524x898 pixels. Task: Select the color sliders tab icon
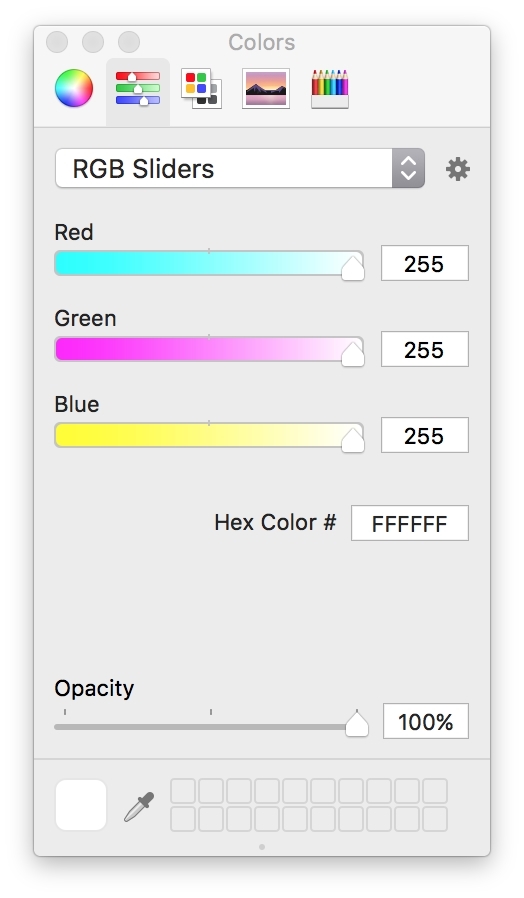coord(138,88)
